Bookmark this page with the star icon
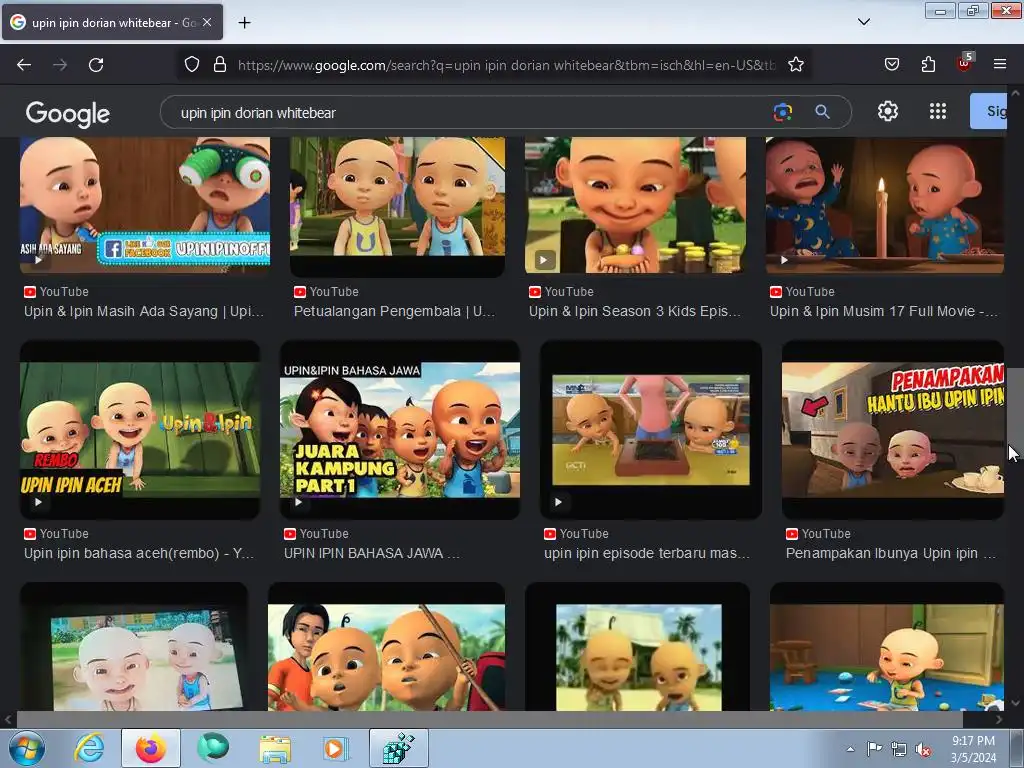The width and height of the screenshot is (1024, 768). point(795,65)
